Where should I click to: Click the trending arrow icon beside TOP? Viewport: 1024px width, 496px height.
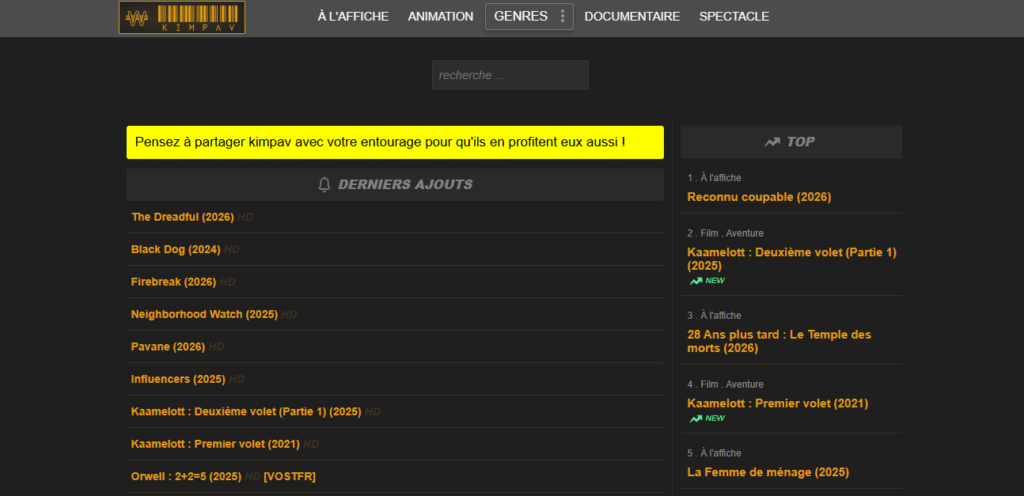coord(772,142)
